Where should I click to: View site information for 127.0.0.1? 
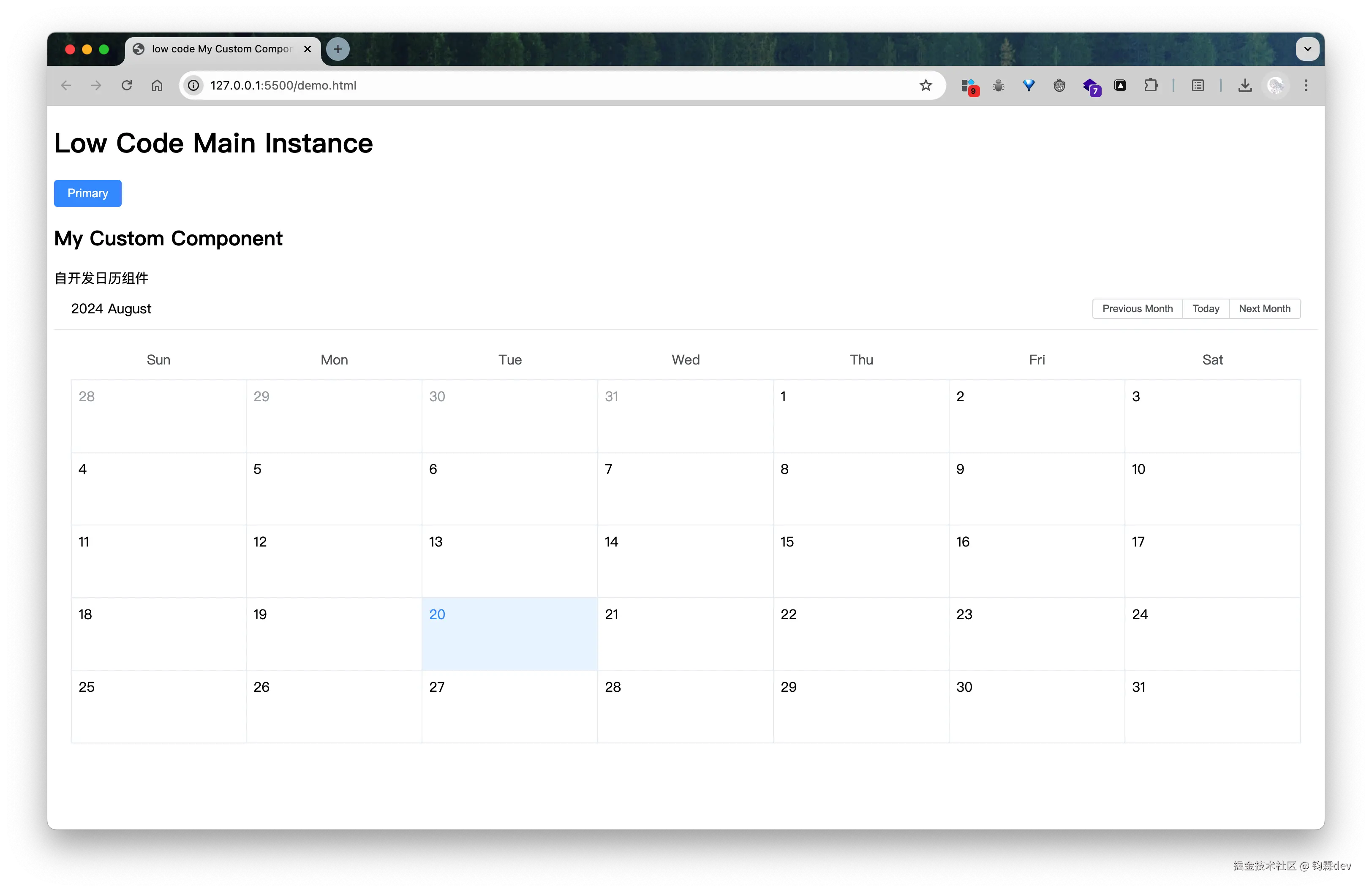tap(194, 85)
